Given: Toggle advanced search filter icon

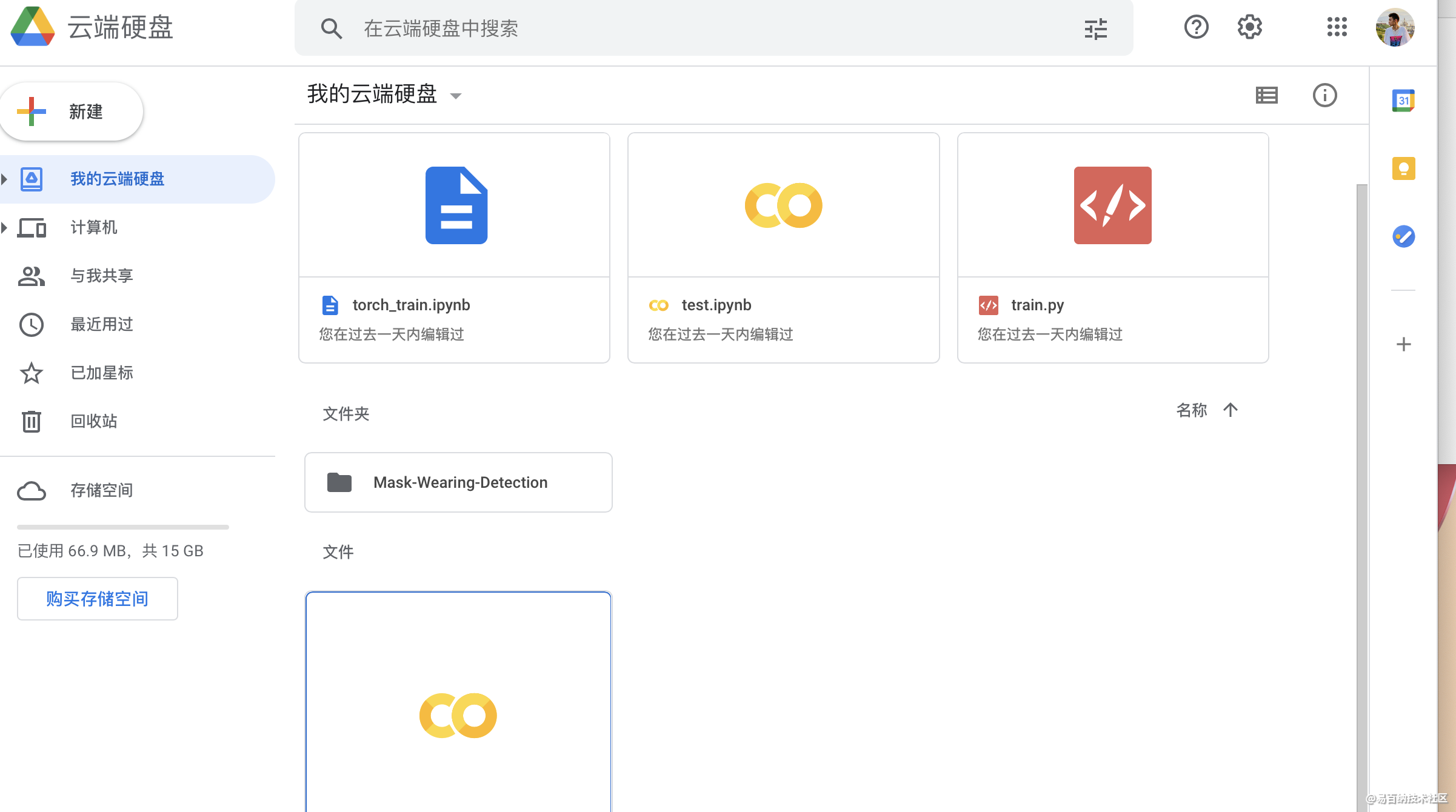Looking at the screenshot, I should 1098,28.
